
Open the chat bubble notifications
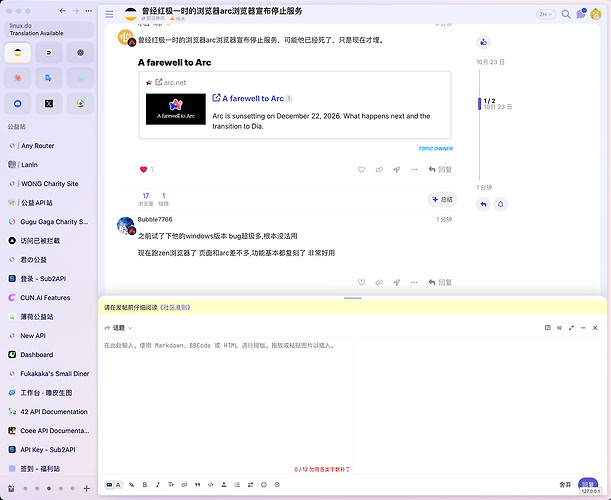pyautogui.click(x=581, y=14)
